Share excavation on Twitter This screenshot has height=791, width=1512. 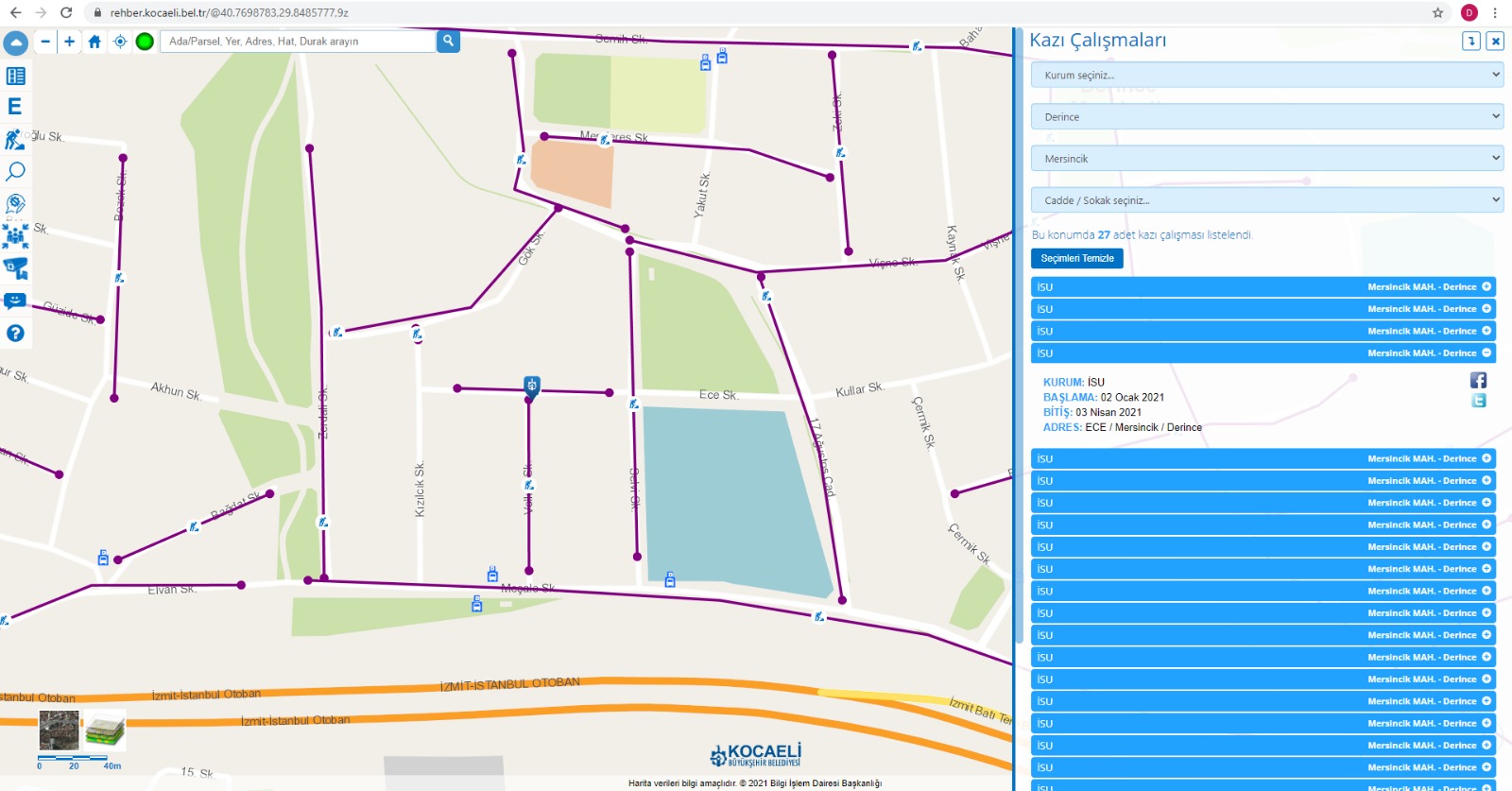click(x=1479, y=401)
